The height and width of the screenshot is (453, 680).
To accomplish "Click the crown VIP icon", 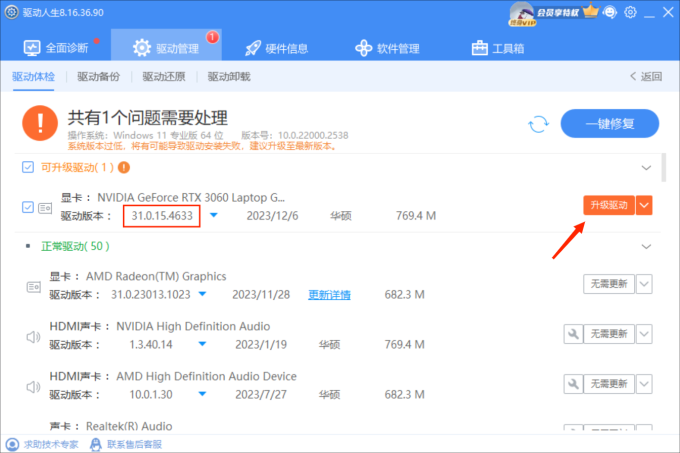I will (x=590, y=11).
